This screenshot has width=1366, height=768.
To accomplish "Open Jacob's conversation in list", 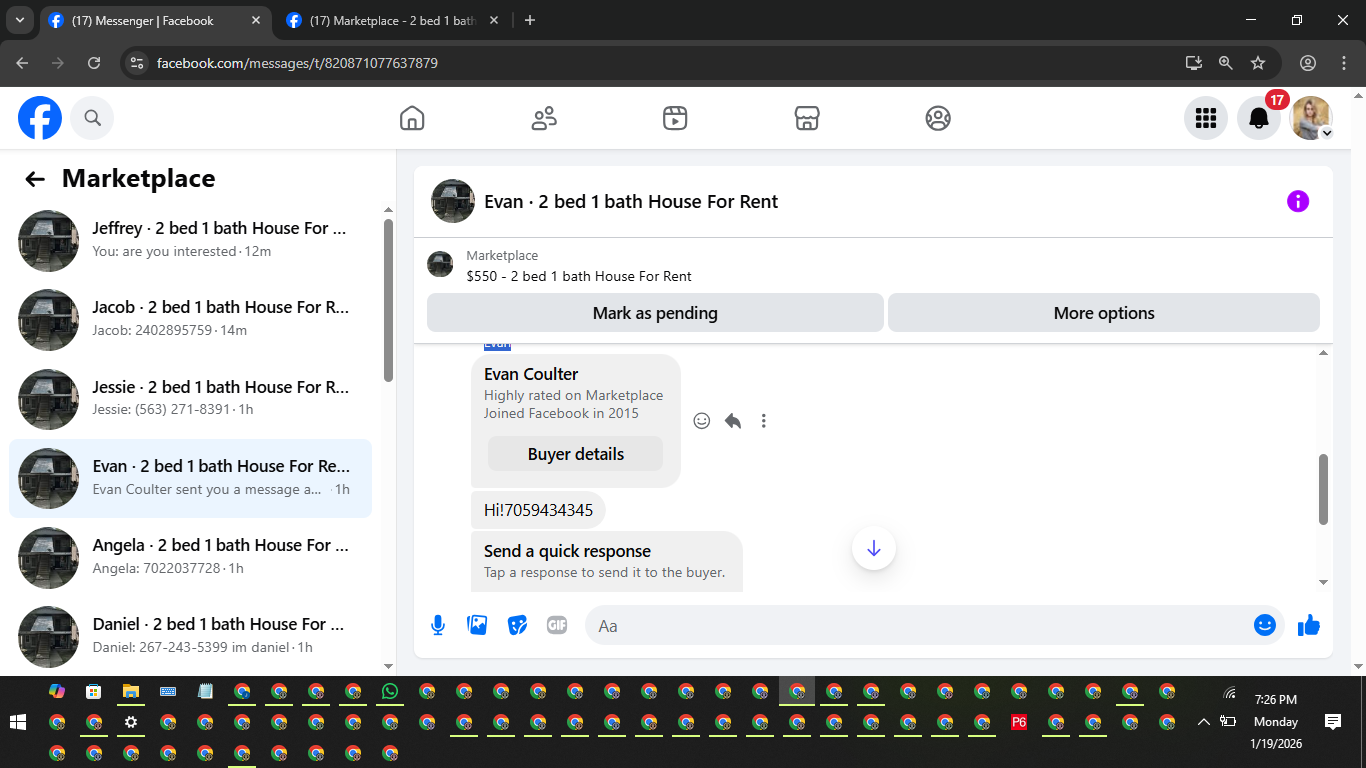I will point(190,319).
